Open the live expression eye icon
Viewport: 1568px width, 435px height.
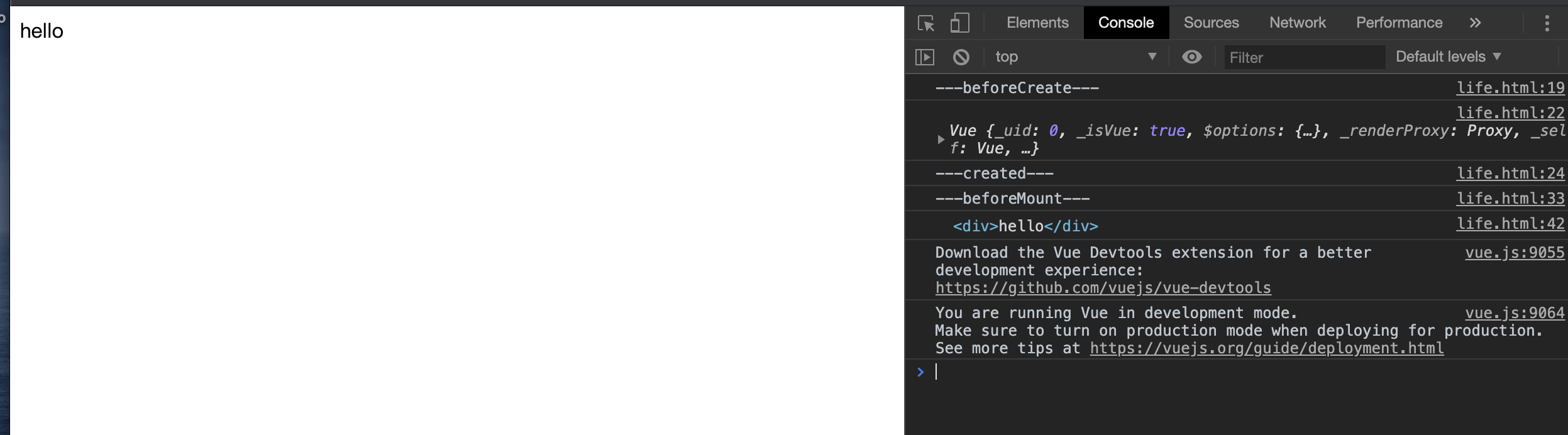[x=1191, y=57]
